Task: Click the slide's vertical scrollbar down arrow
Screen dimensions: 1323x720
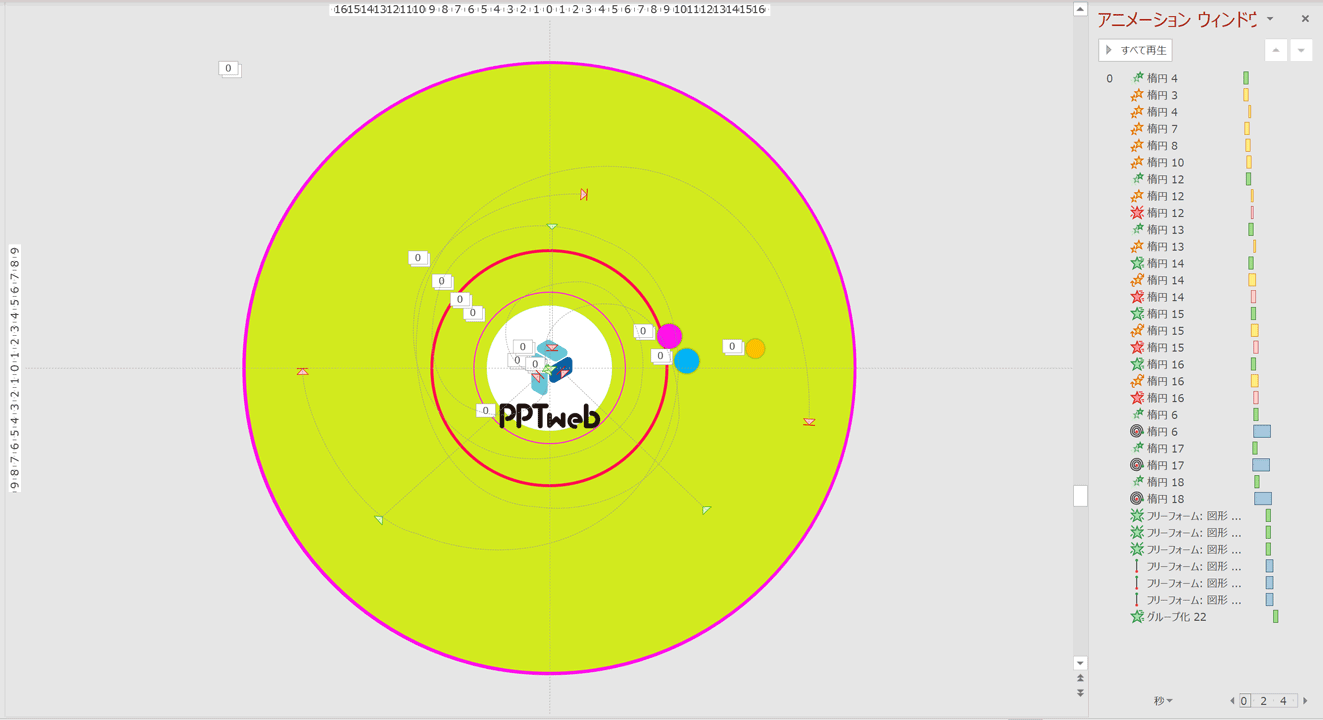Action: click(1080, 663)
